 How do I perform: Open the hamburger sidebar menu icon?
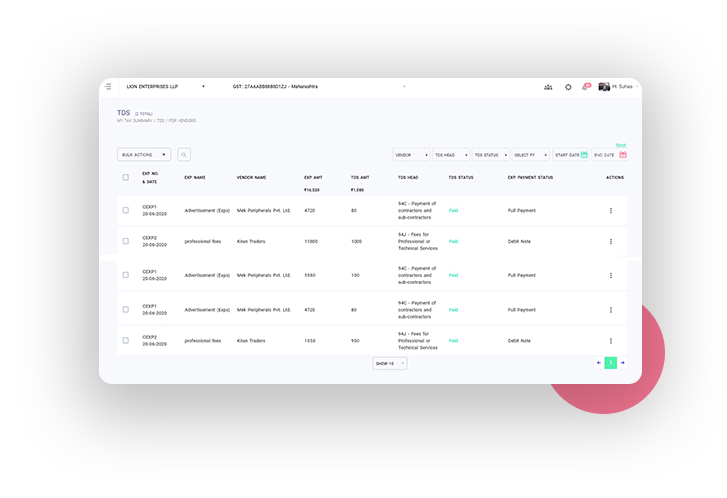tap(108, 87)
